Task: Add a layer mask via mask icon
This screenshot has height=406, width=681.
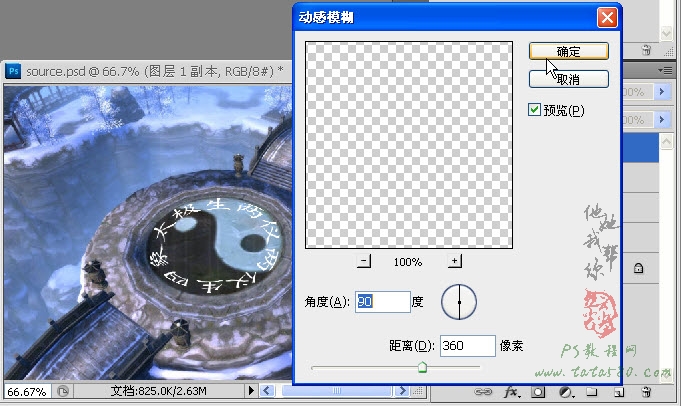Action: click(x=538, y=392)
